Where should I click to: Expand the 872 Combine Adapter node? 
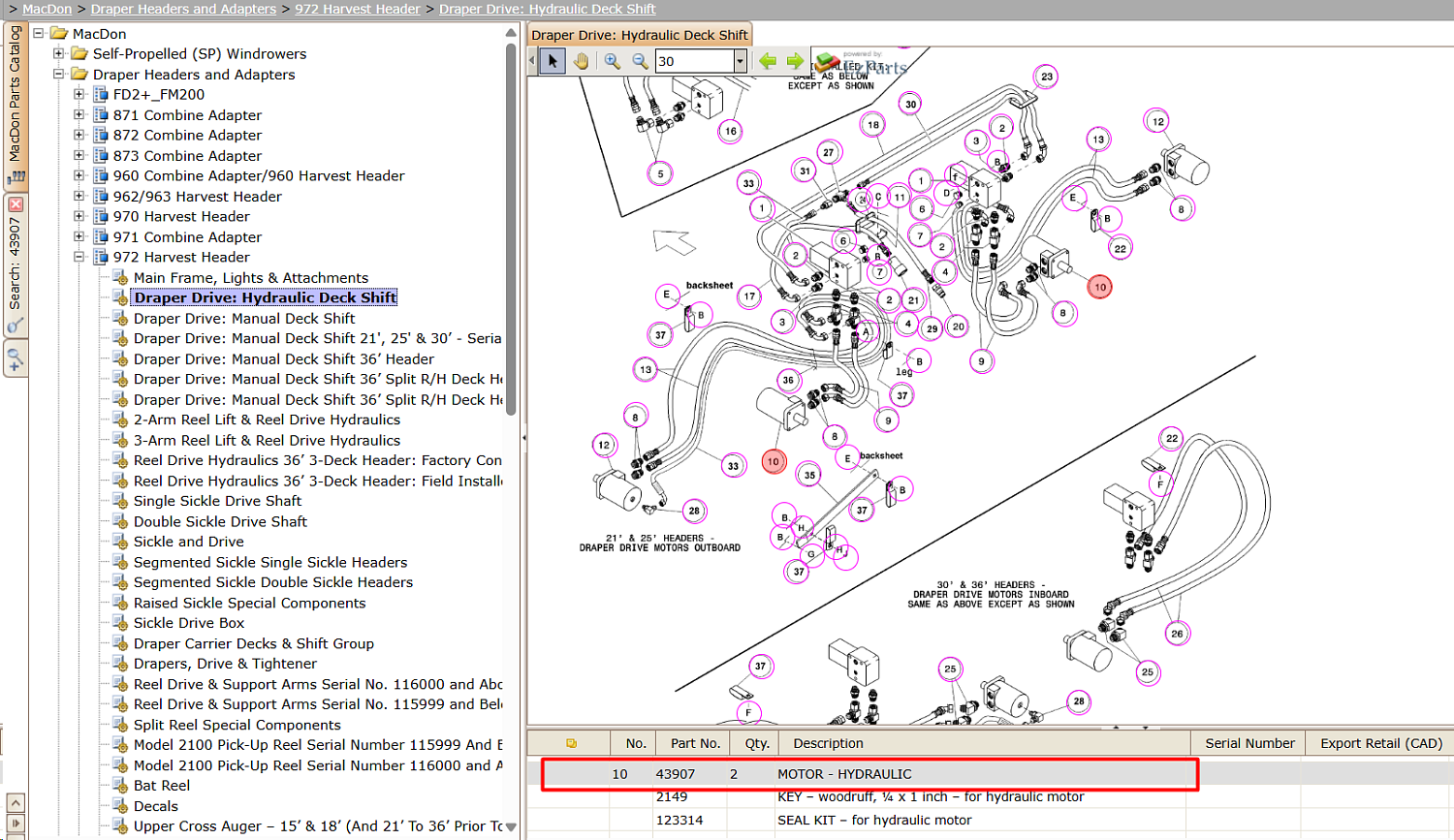coord(79,135)
